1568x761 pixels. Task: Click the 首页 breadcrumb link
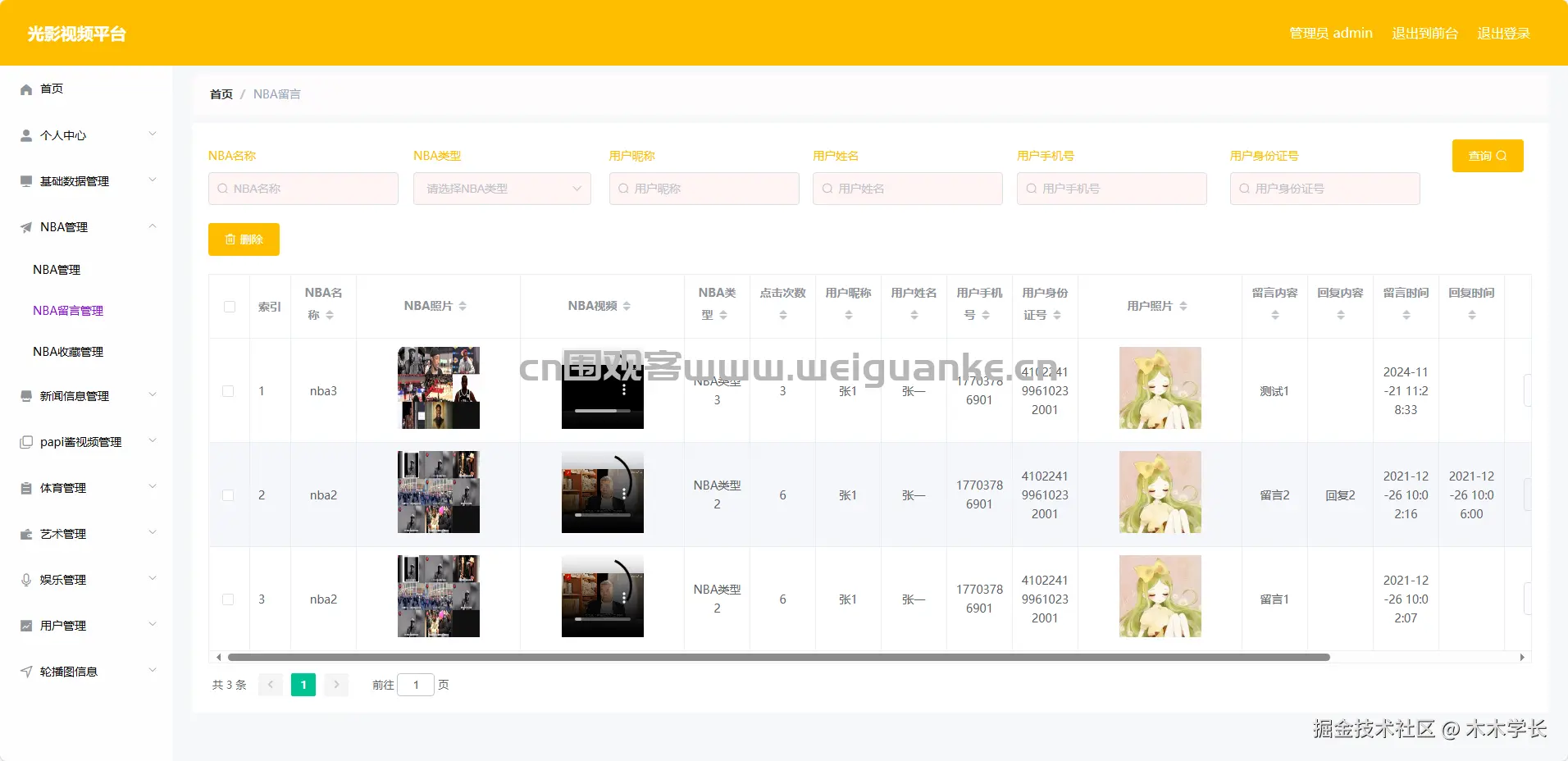[221, 94]
